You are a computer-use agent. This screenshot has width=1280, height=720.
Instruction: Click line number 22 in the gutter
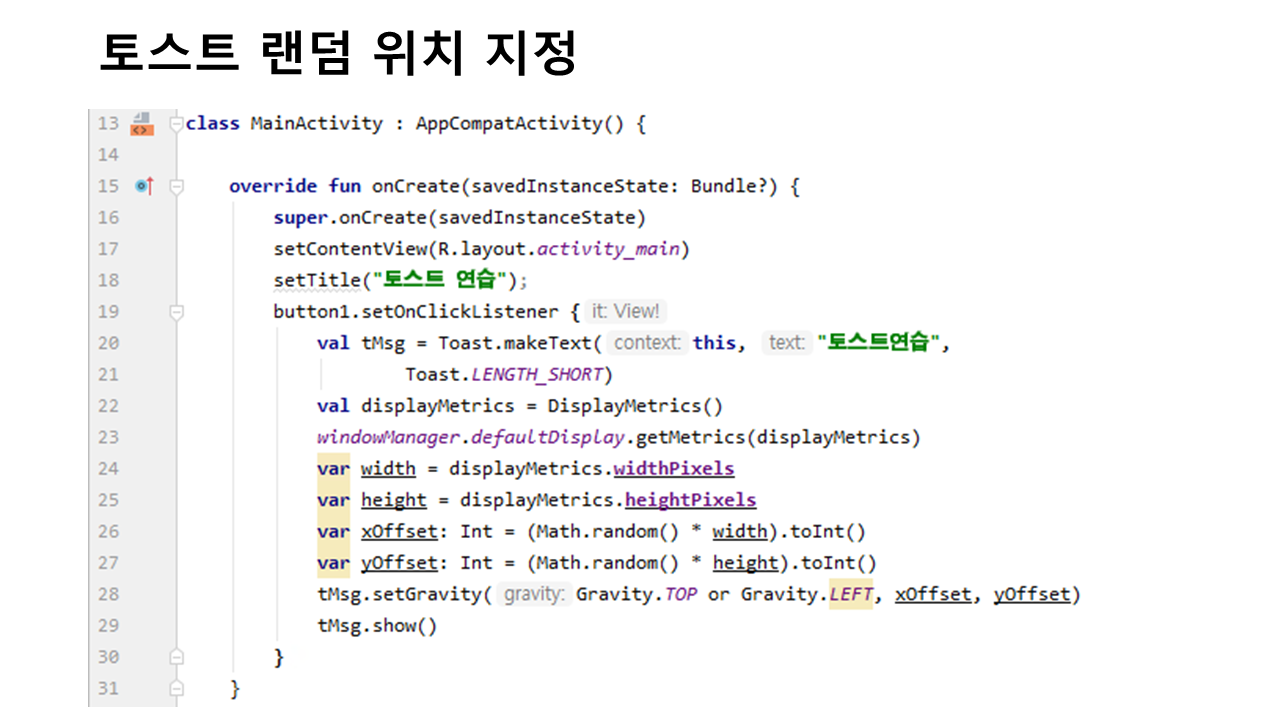coord(108,406)
